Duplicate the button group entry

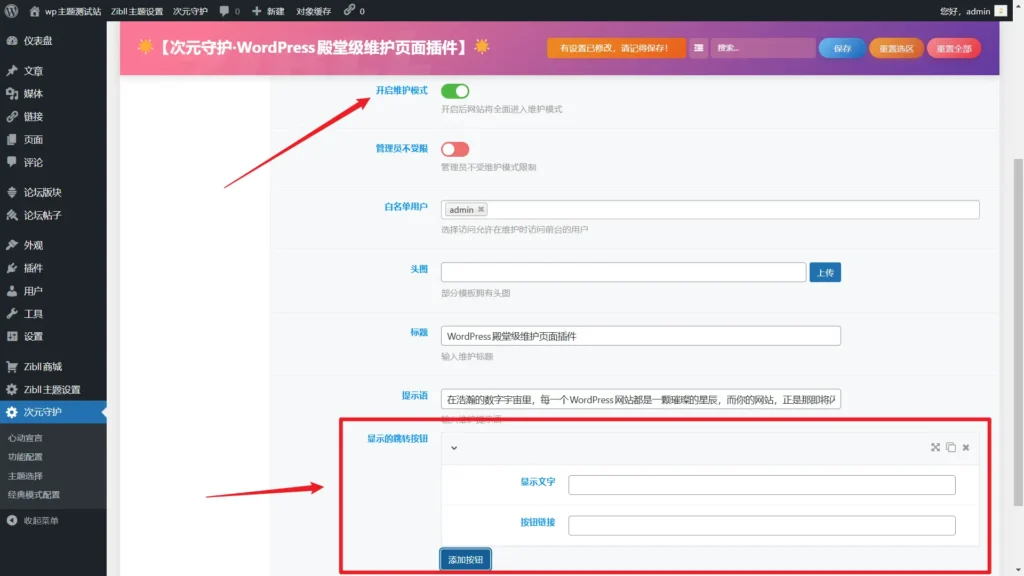(951, 447)
